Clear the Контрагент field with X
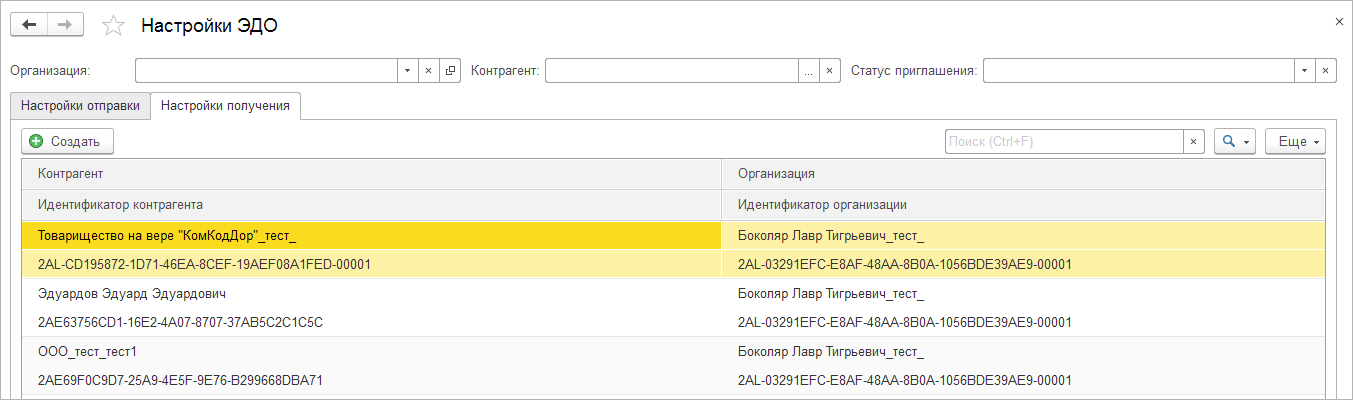Image resolution: width=1353 pixels, height=400 pixels. click(x=829, y=71)
